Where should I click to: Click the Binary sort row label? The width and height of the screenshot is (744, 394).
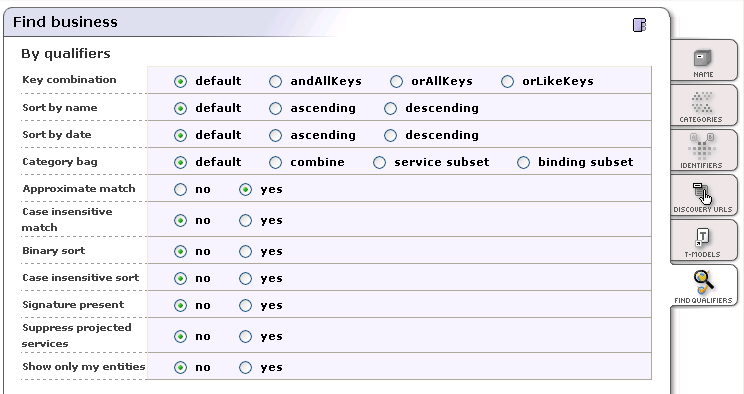pyautogui.click(x=54, y=251)
